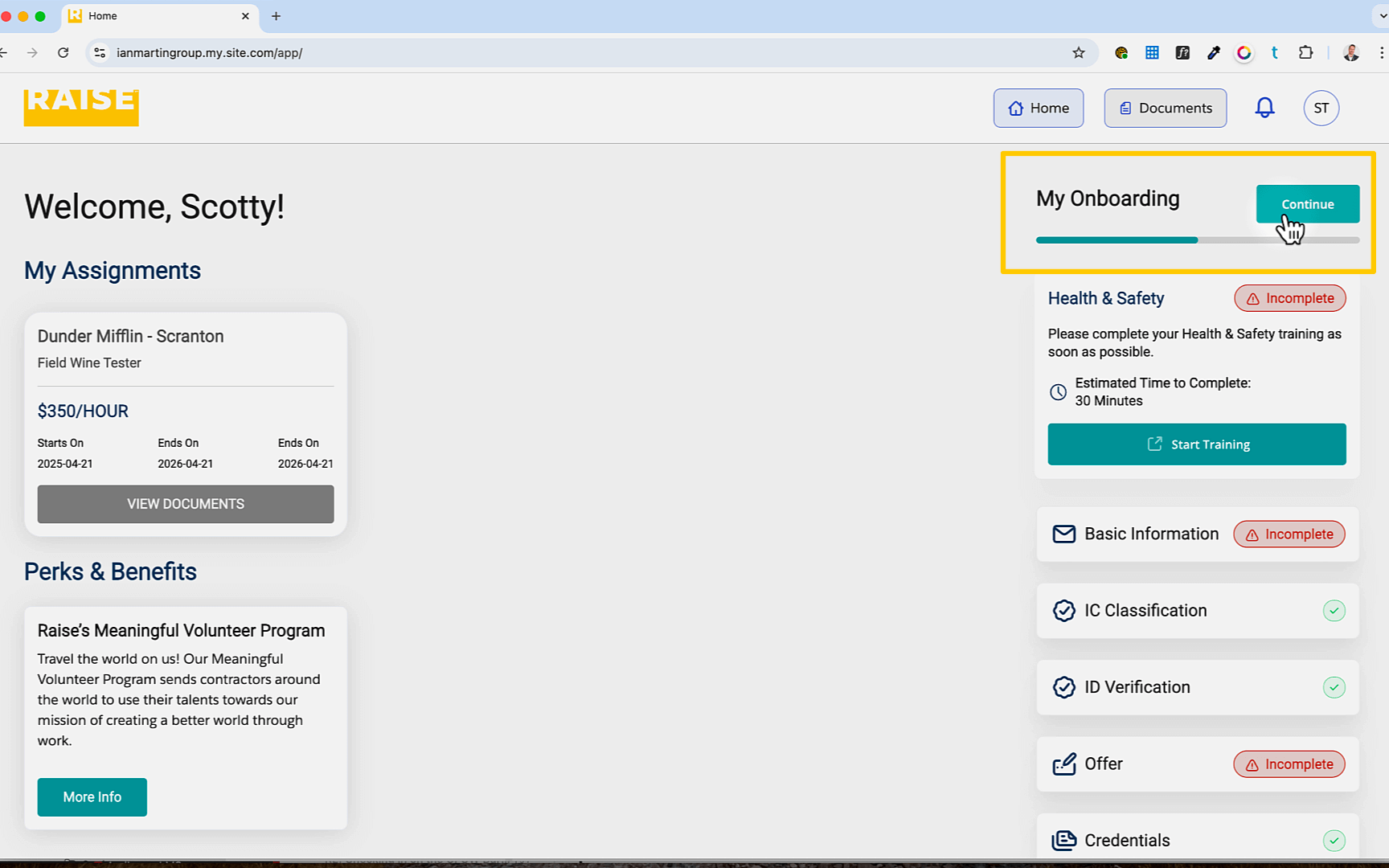This screenshot has width=1389, height=868.
Task: Click VIEW DOCUMENTS for Dunder Mifflin assignment
Action: pos(186,504)
